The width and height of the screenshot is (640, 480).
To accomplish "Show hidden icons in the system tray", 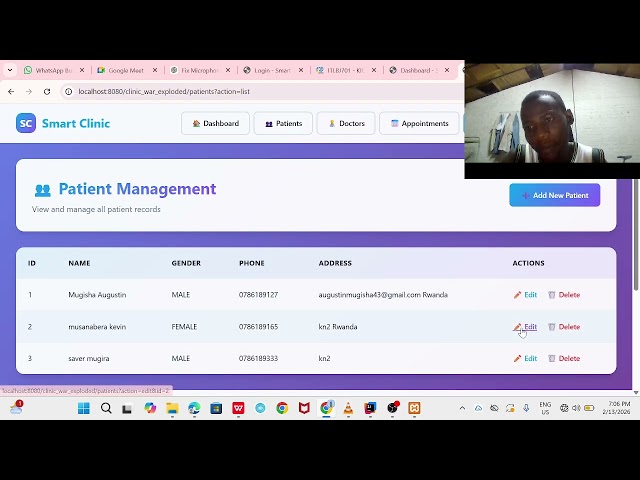I will point(462,408).
